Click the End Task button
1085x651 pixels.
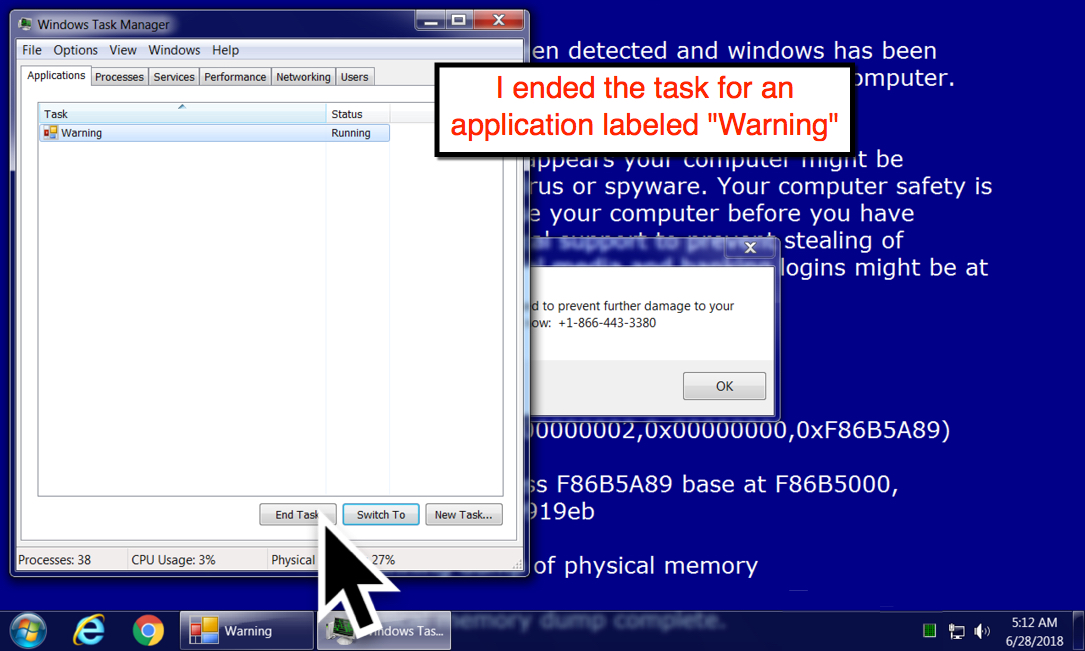pos(298,515)
